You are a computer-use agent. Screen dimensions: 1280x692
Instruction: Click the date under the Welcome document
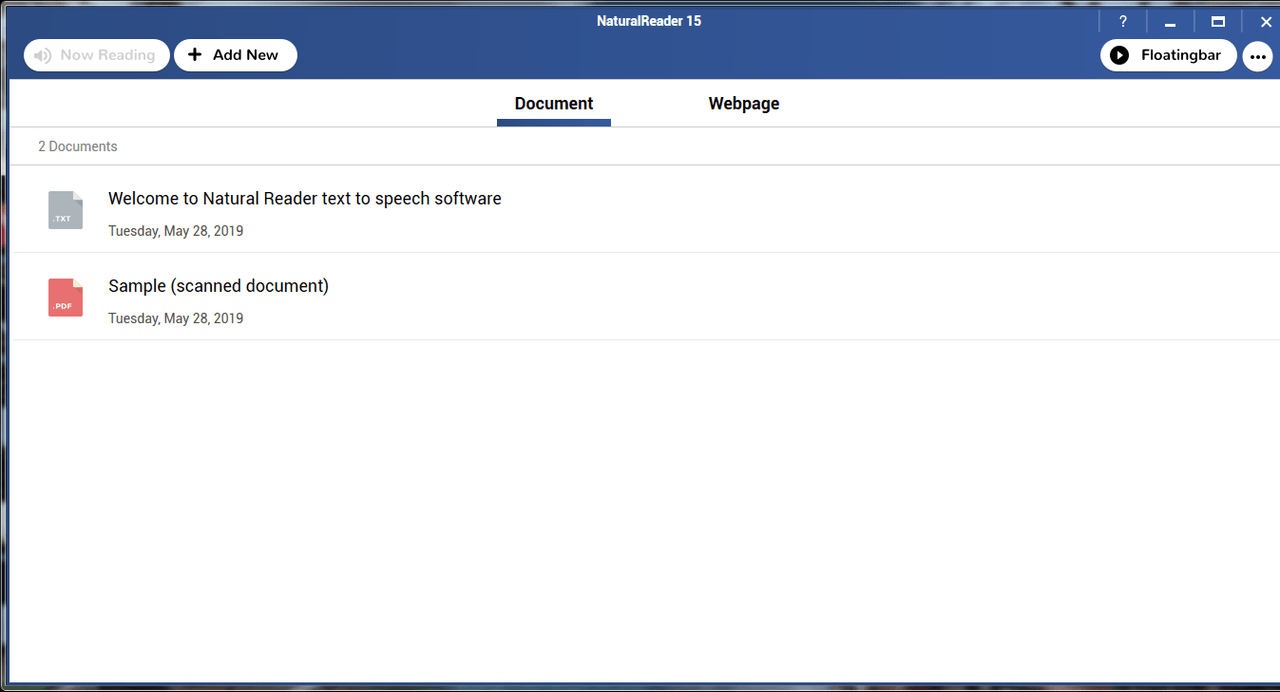point(176,231)
